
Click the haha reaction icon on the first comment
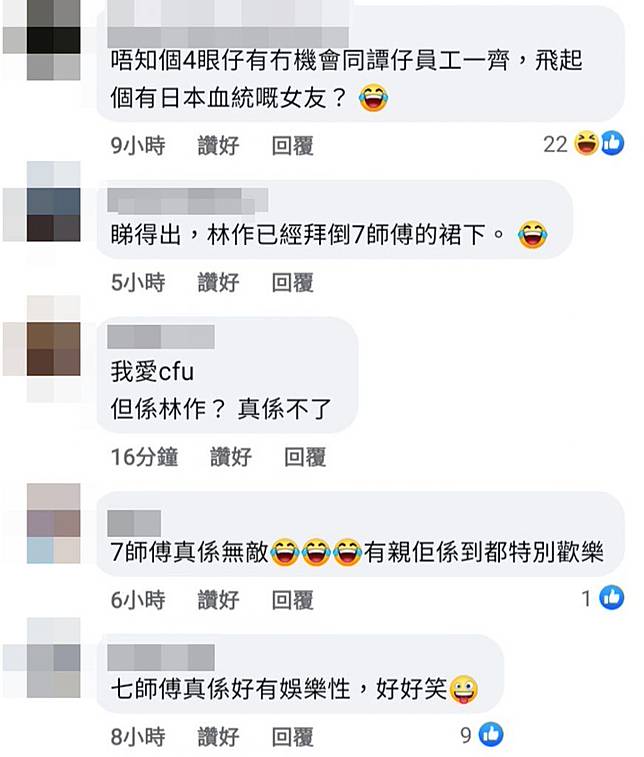(587, 143)
